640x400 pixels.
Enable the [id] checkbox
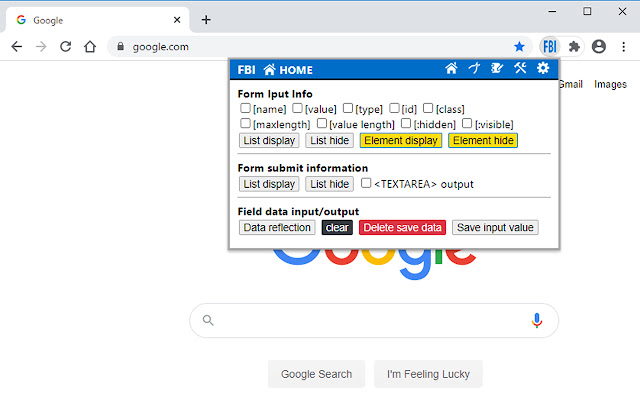tap(394, 108)
